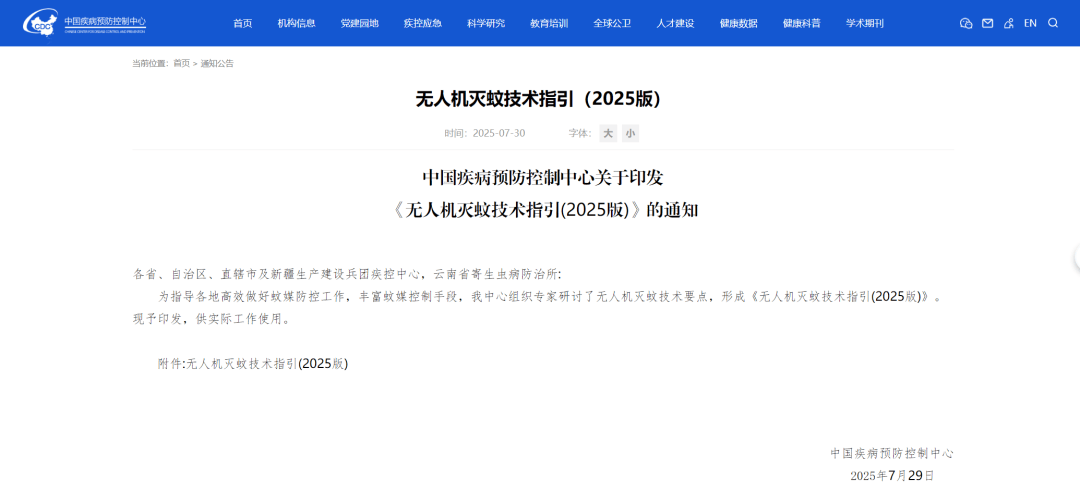Open the 机构信息 menu
This screenshot has height=491, width=1080.
coord(297,23)
